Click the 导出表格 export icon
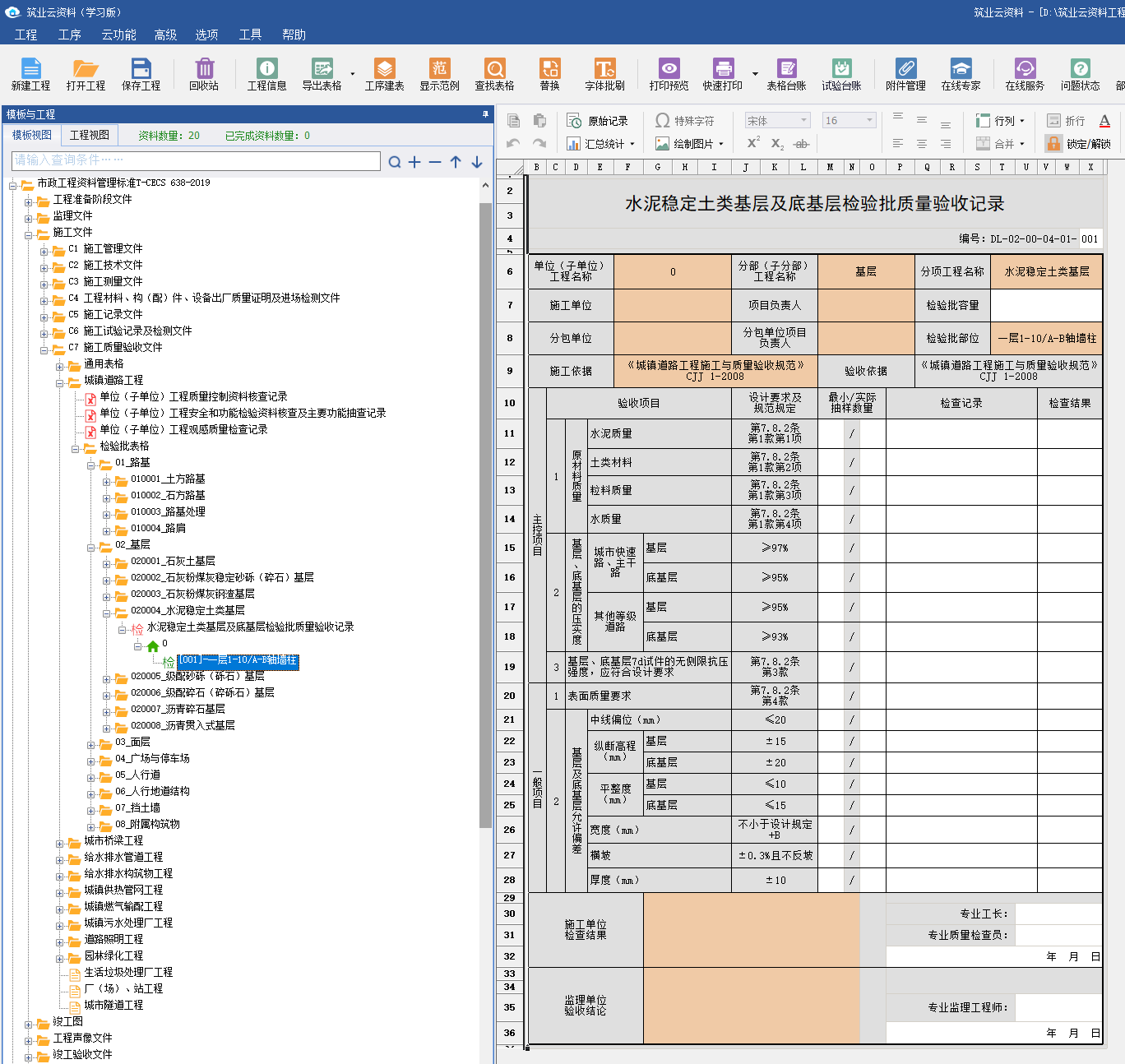Screen dimensions: 1125x1064 [322, 74]
